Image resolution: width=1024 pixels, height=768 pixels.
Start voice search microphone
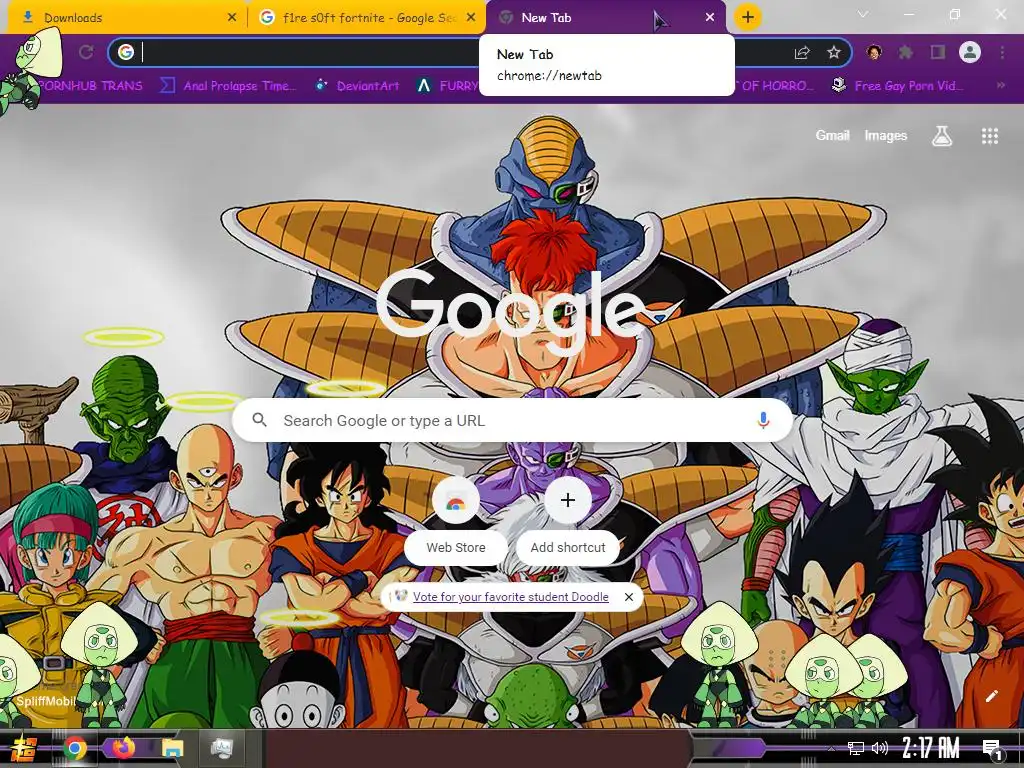coord(763,420)
